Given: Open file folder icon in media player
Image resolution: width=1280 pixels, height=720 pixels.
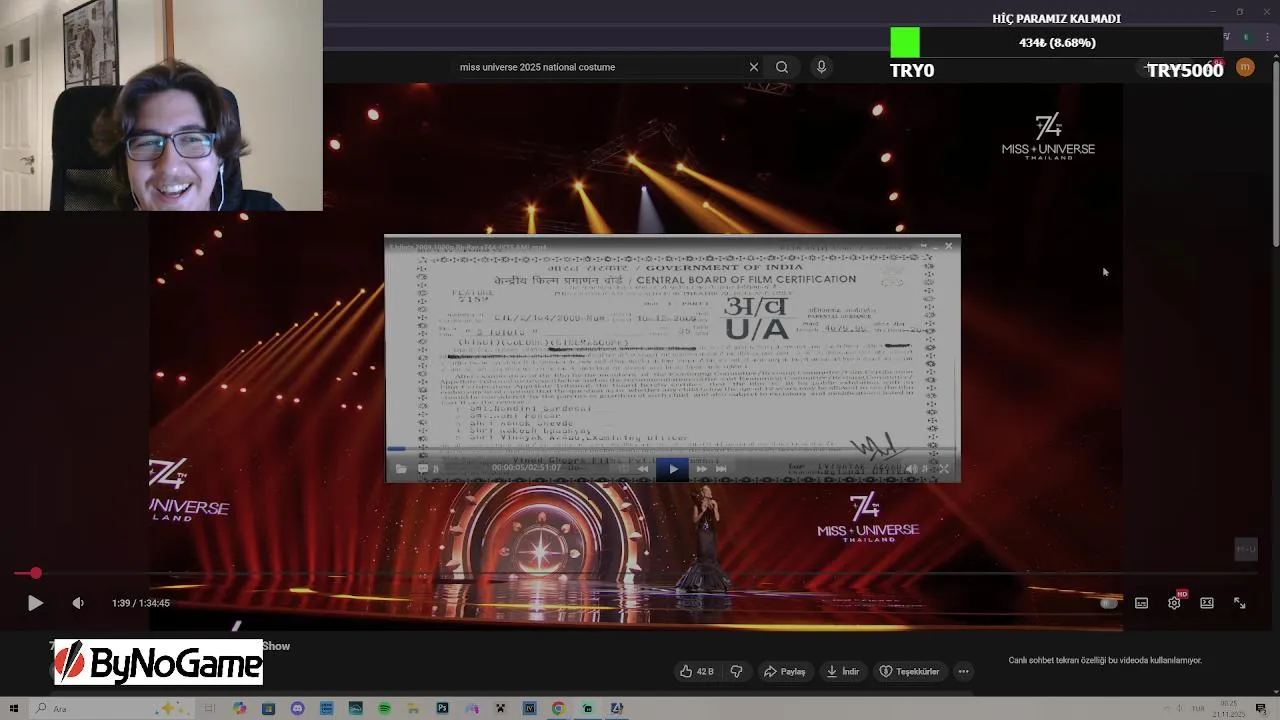Looking at the screenshot, I should click(x=401, y=469).
